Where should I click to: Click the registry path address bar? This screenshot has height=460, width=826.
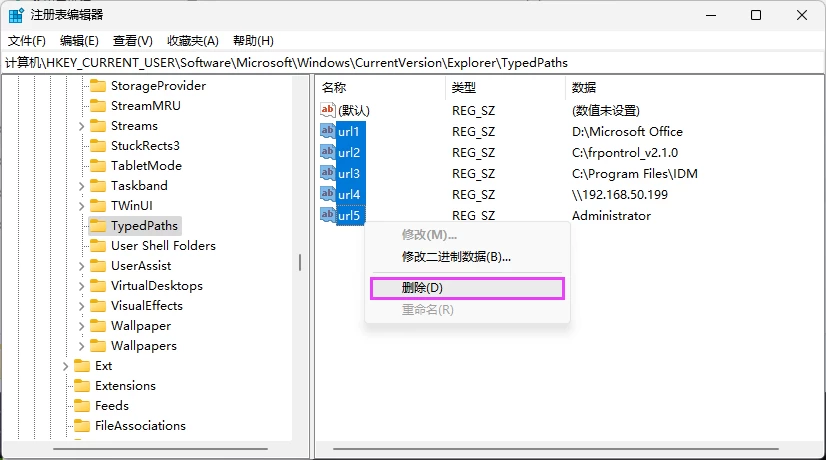click(413, 63)
